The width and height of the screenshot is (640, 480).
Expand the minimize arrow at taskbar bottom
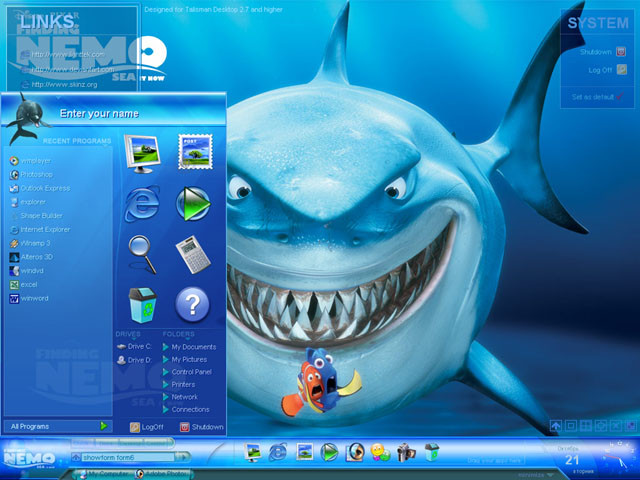[x=551, y=475]
